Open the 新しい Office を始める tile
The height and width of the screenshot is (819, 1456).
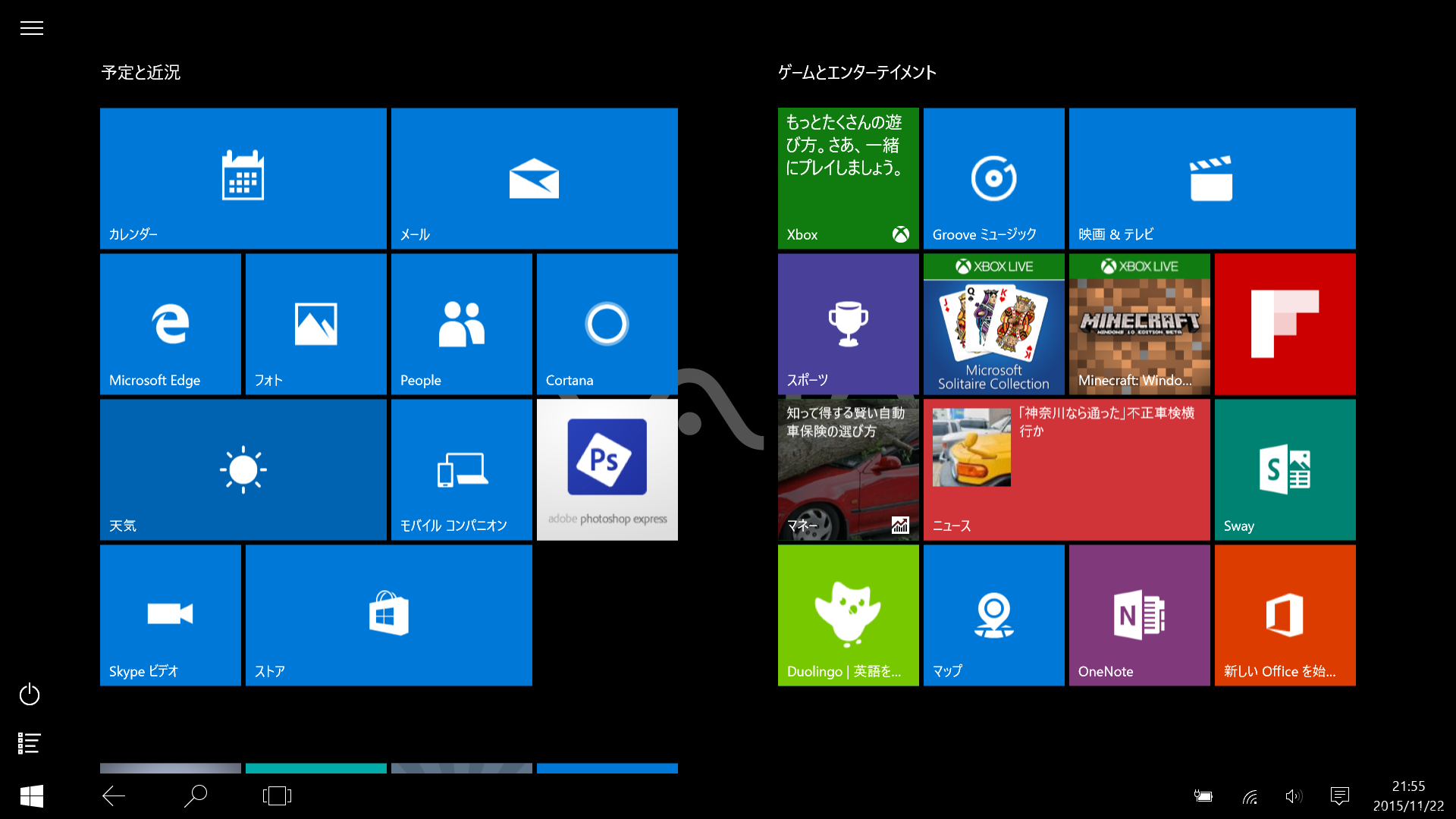pyautogui.click(x=1285, y=615)
